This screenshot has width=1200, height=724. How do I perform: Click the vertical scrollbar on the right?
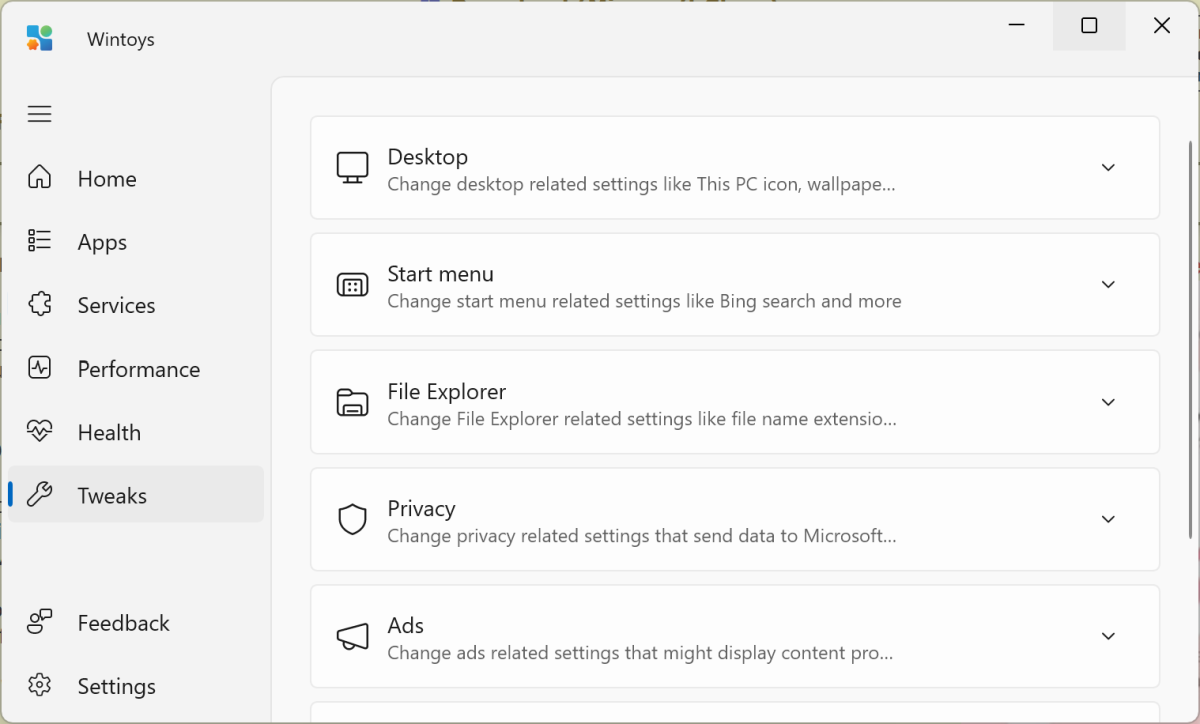(x=1190, y=340)
